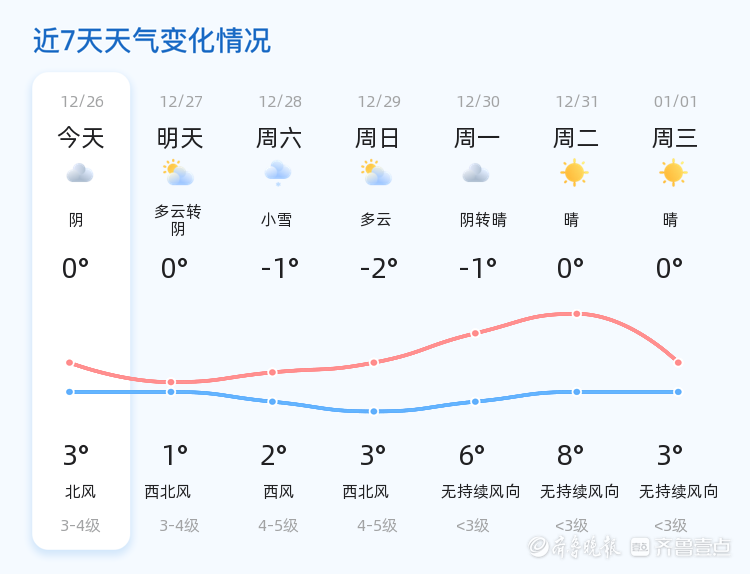Click Sunday's partly cloudy weather icon
This screenshot has height=574, width=750.
coord(377,173)
